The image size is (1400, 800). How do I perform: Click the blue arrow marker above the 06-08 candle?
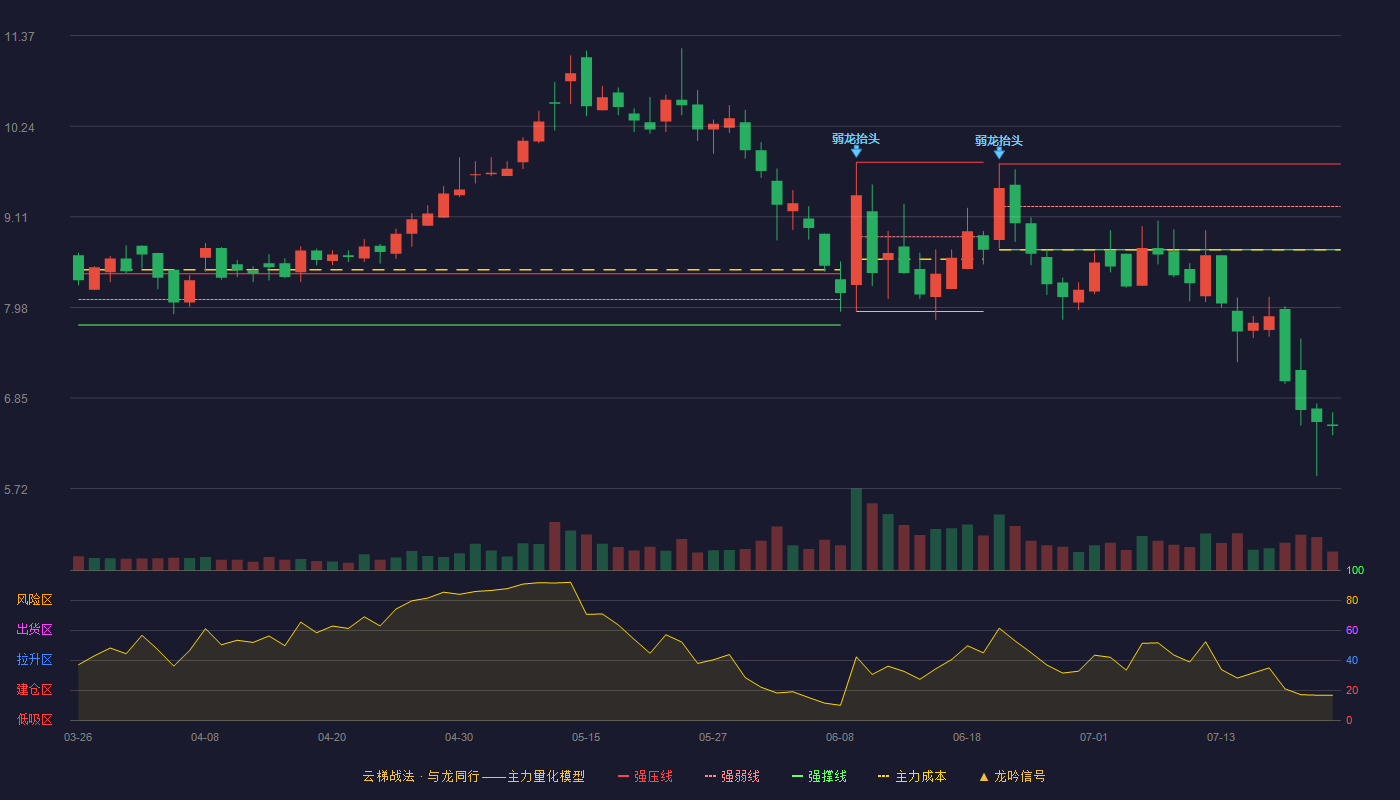pos(856,152)
